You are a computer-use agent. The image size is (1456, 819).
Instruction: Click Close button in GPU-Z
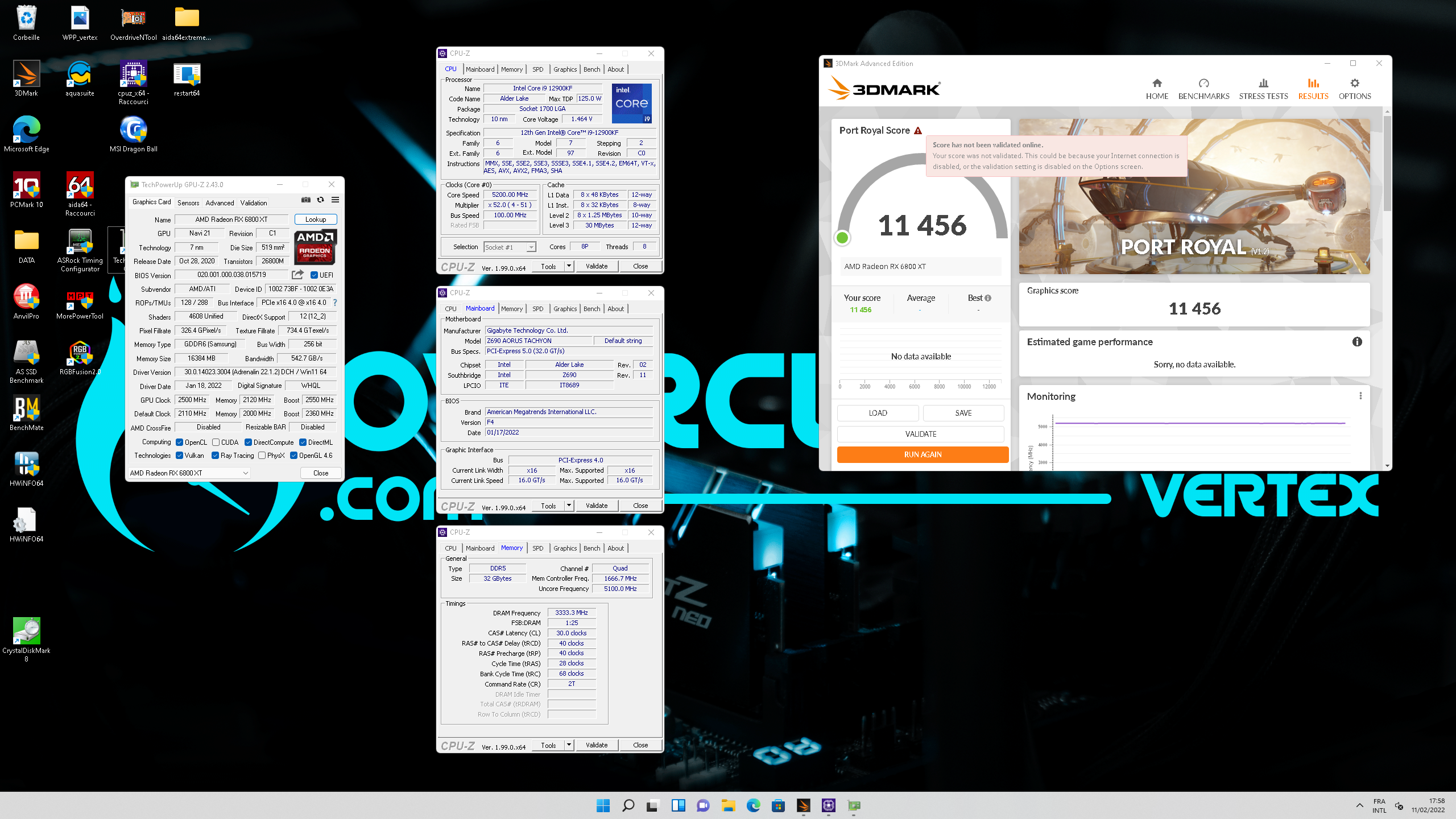point(321,473)
